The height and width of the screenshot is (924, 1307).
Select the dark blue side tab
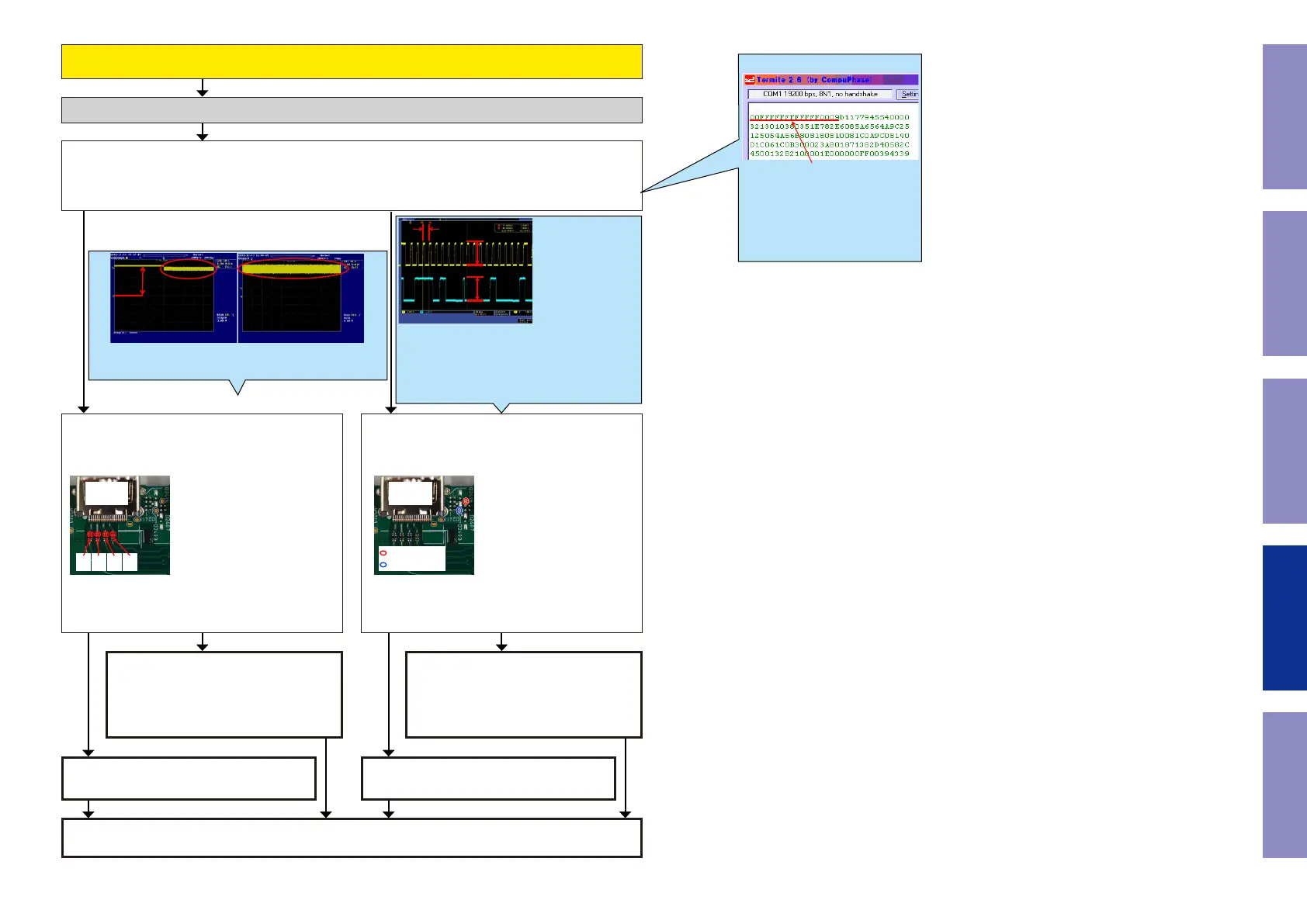pos(1284,618)
